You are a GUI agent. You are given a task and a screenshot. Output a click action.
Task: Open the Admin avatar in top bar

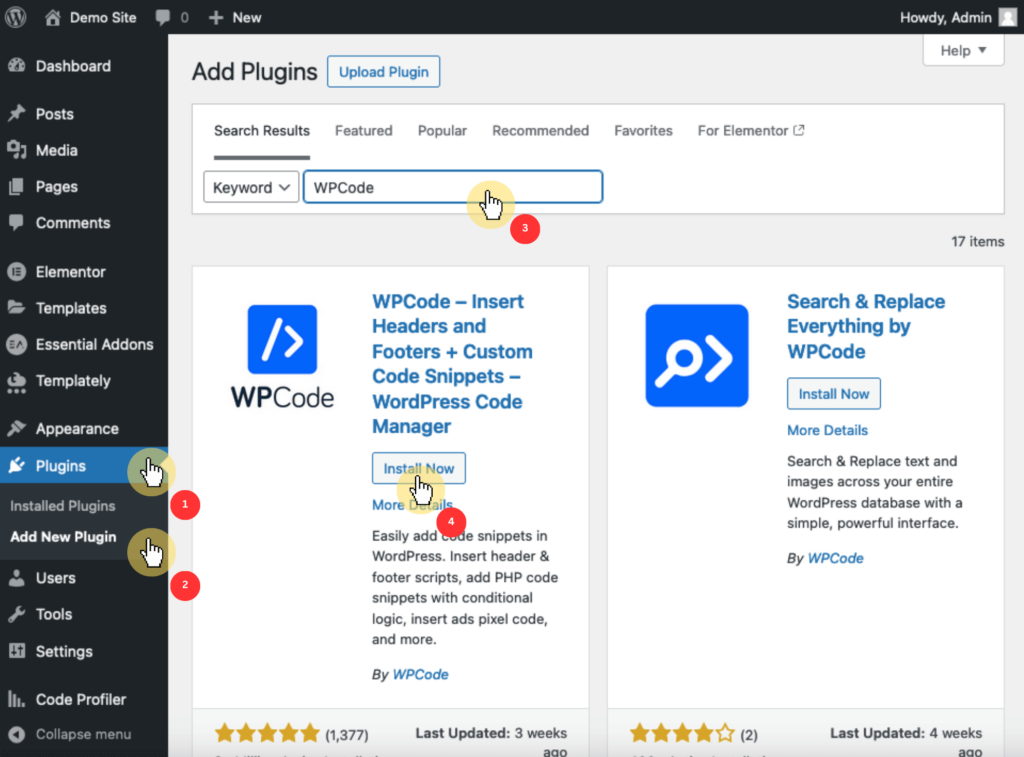(1008, 18)
